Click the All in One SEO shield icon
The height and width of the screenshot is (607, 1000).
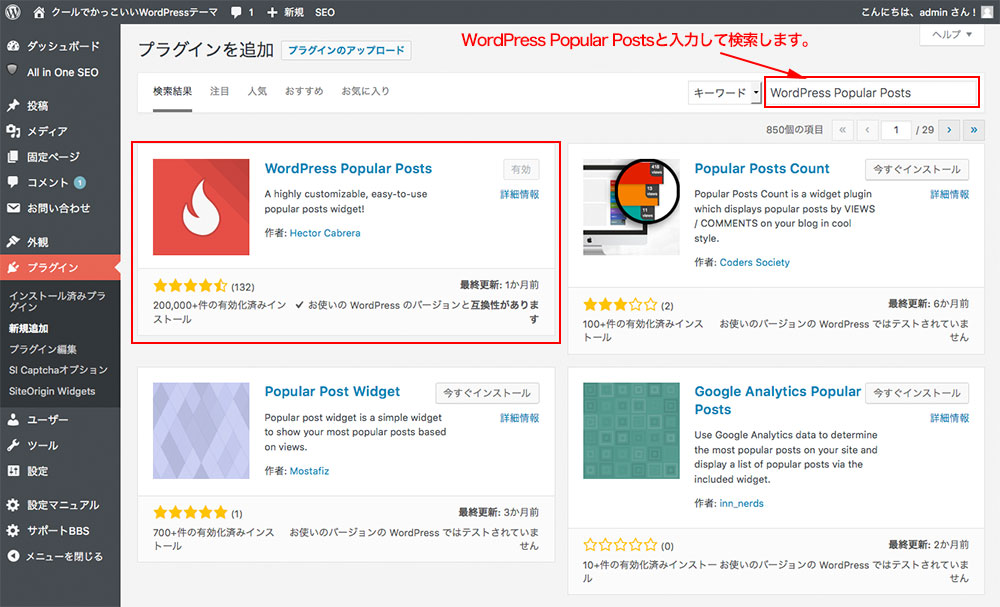[x=13, y=70]
